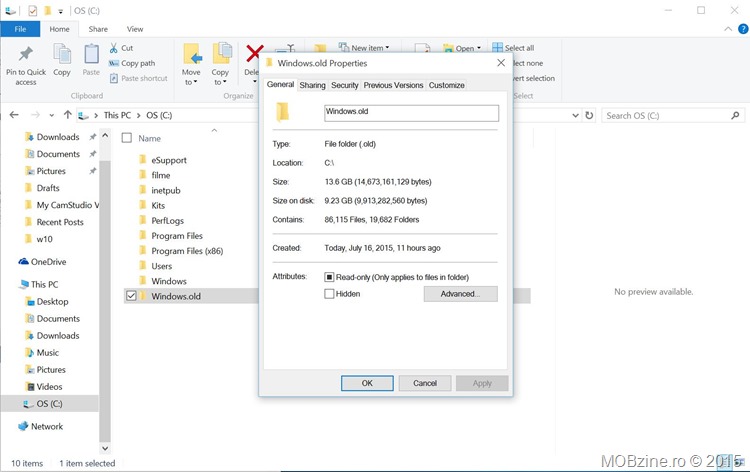The width and height of the screenshot is (750, 472).
Task: Select OneDrive in navigation pane
Action: (x=48, y=262)
